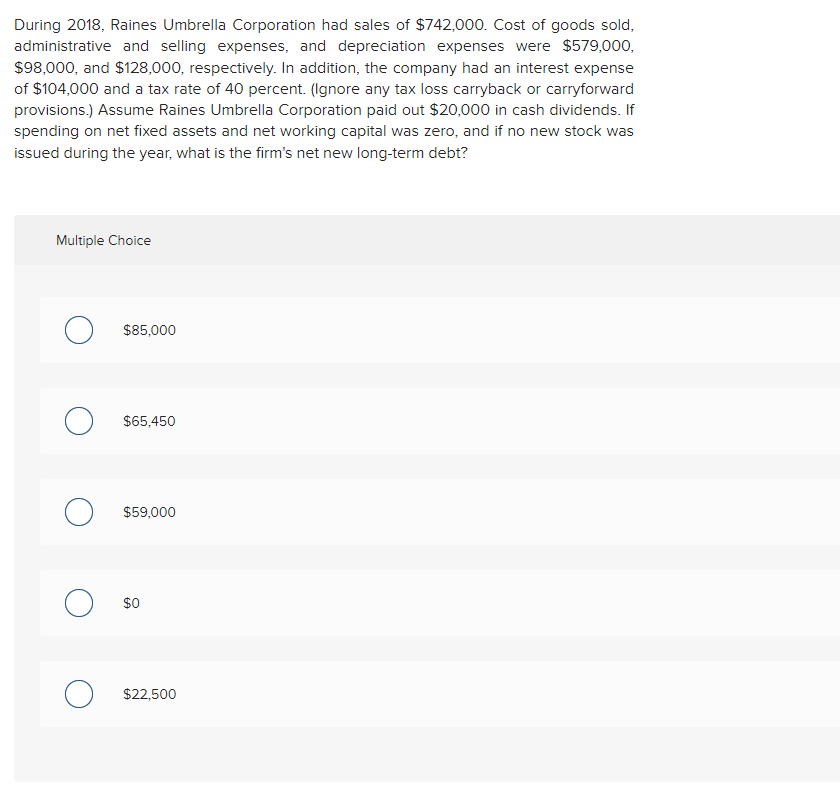Click the $98,000 amount in question text
This screenshot has height=786, width=840.
coord(47,68)
